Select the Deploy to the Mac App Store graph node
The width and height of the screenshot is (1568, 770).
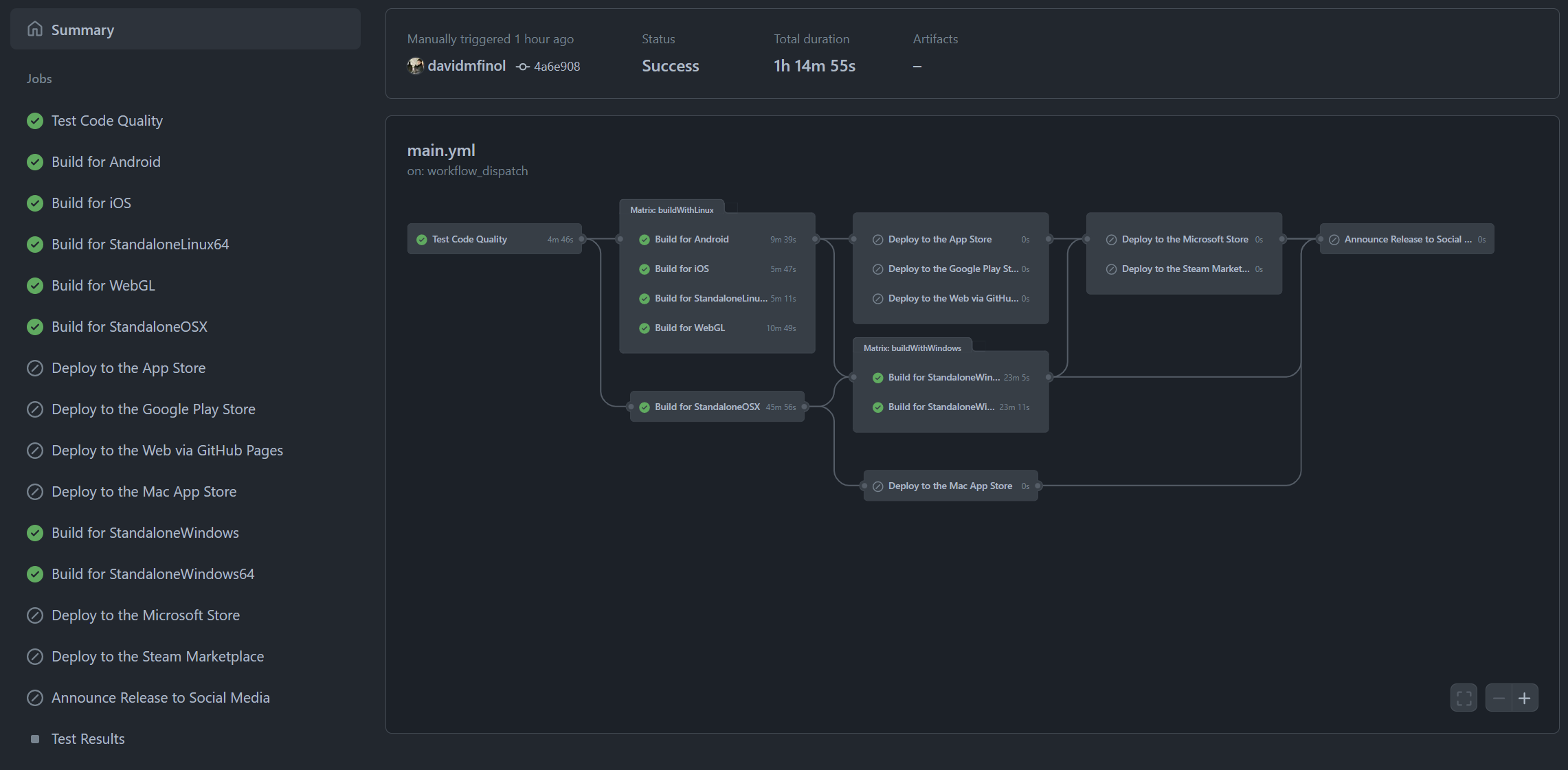[950, 486]
